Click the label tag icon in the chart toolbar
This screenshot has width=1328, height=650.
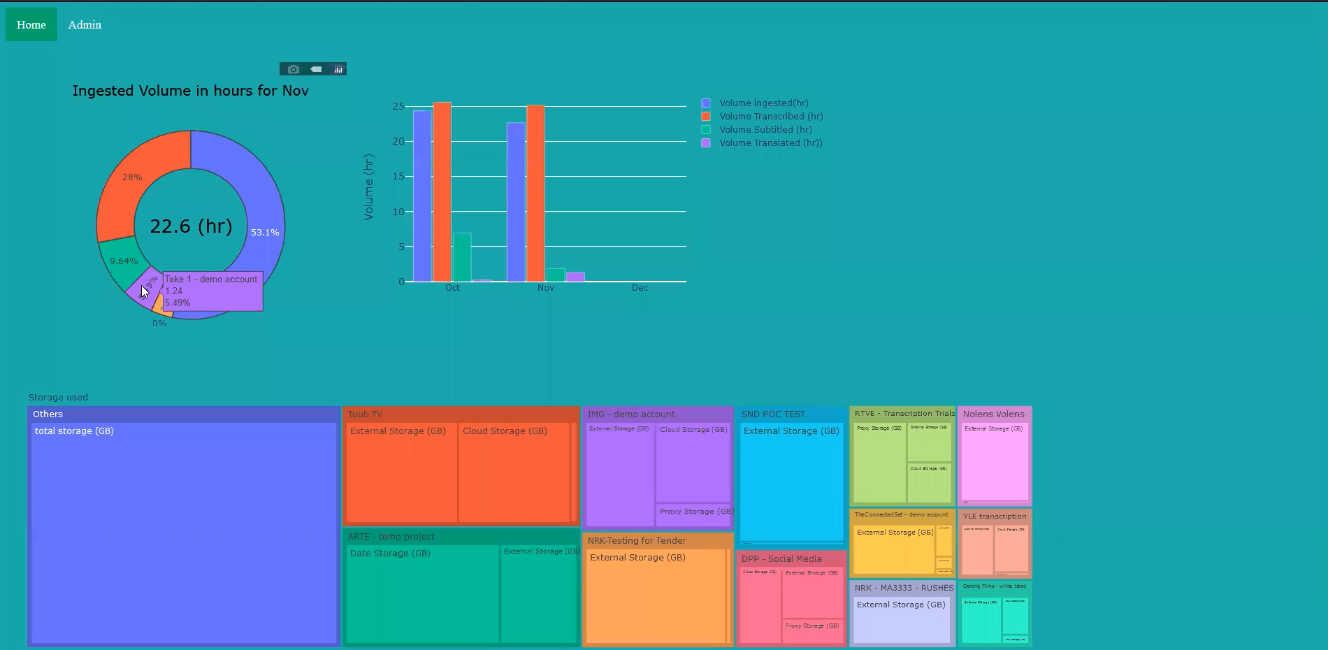pos(315,69)
